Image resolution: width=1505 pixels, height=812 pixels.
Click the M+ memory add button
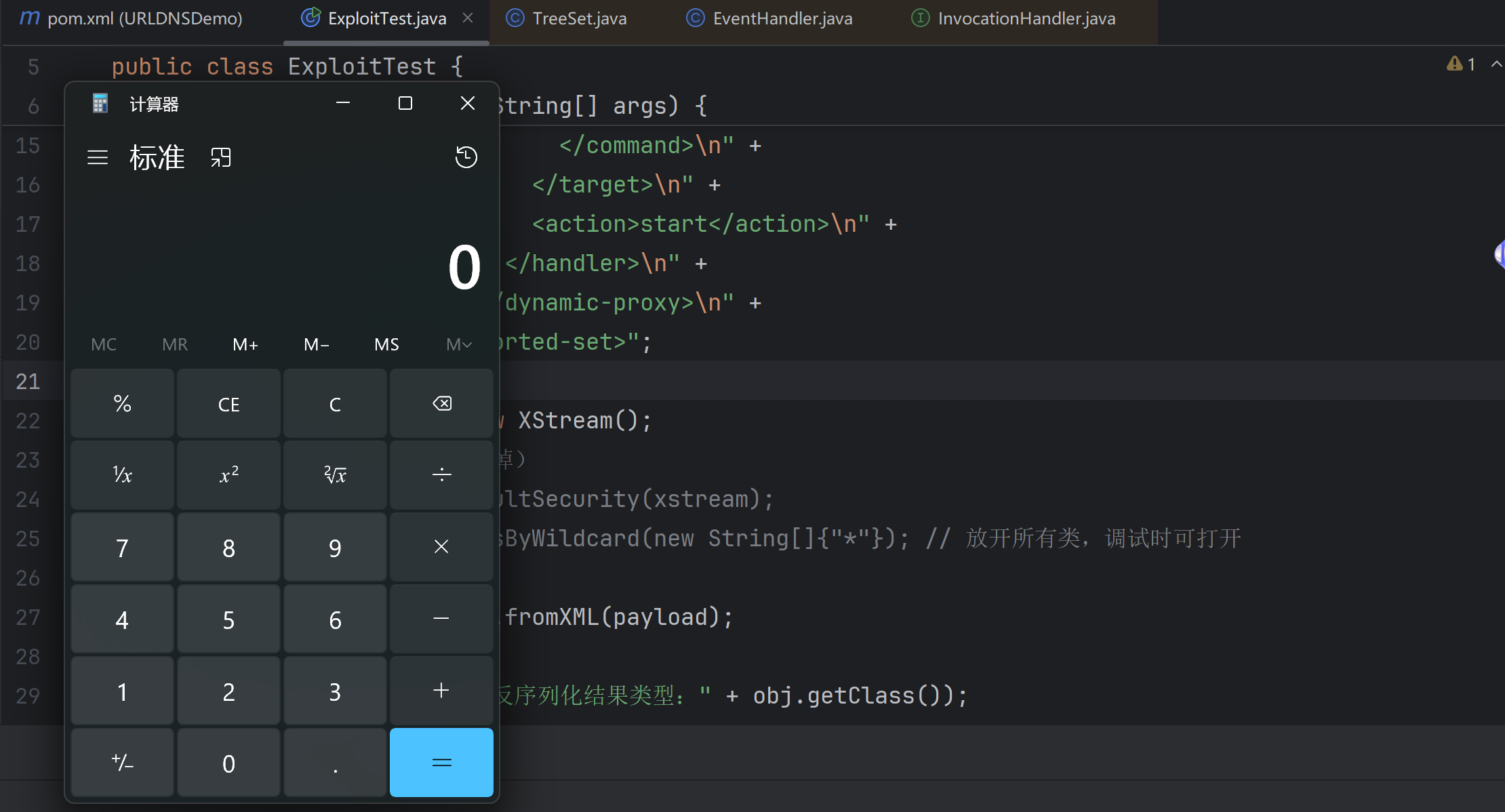(245, 344)
